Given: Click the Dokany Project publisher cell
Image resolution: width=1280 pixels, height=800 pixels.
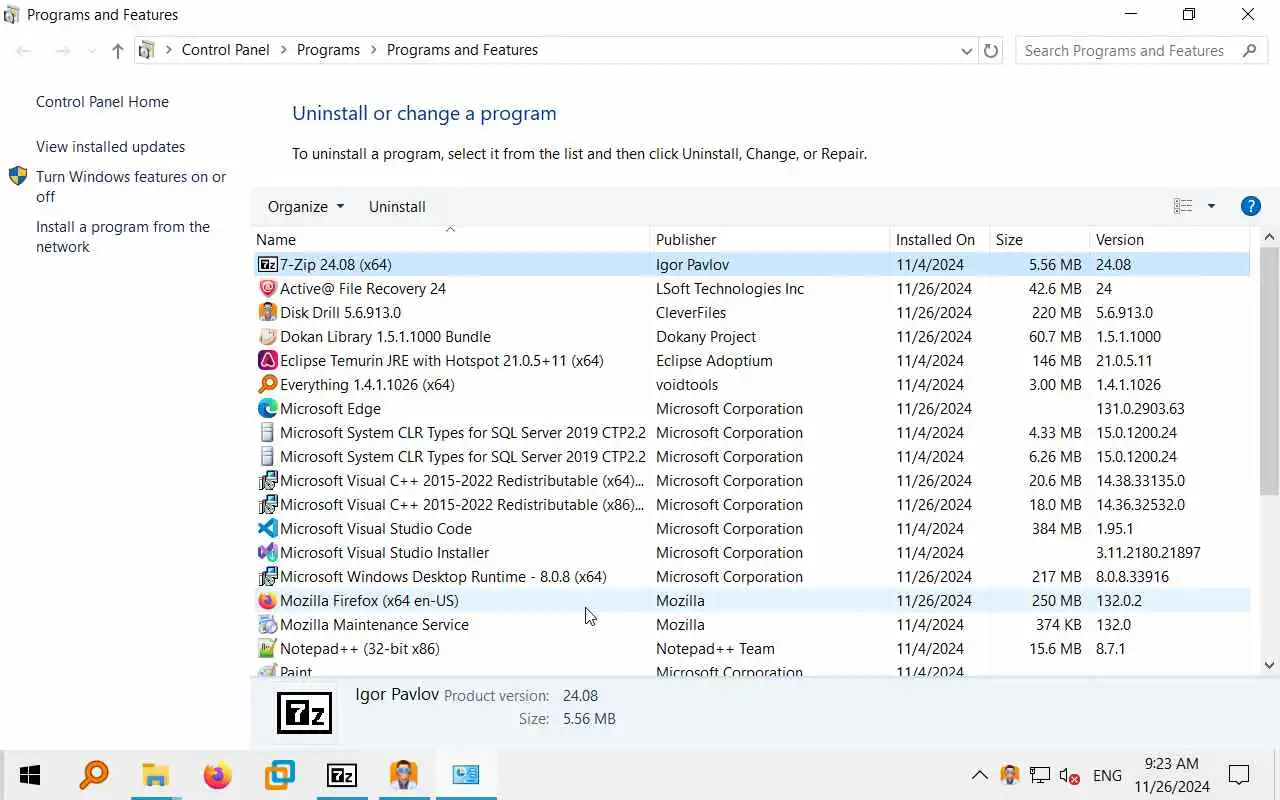Looking at the screenshot, I should 706,337.
